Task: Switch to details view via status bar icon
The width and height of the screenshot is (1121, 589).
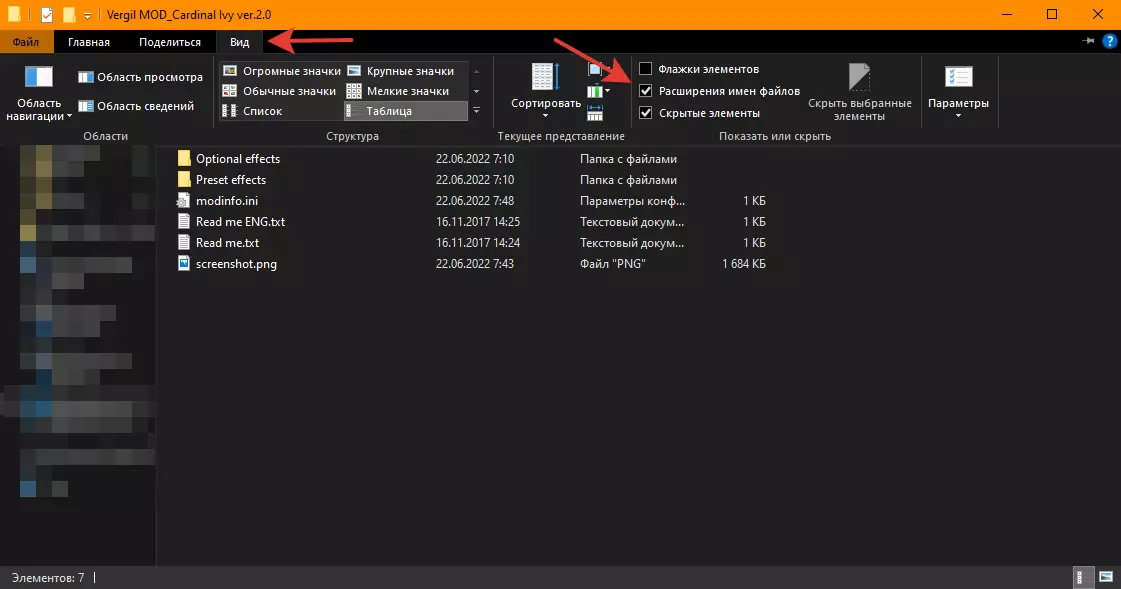Action: coord(1084,577)
